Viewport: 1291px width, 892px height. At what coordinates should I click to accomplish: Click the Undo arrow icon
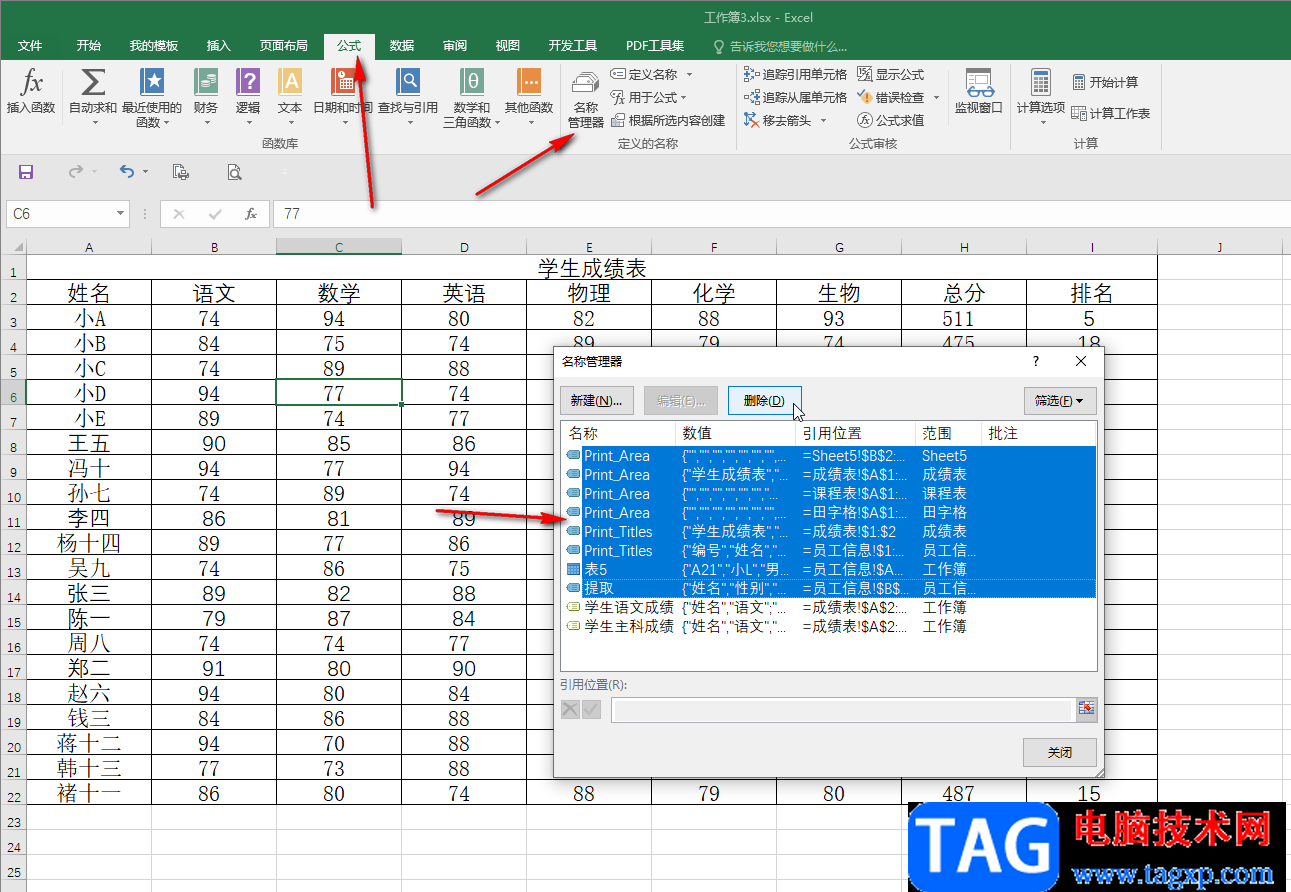(126, 172)
